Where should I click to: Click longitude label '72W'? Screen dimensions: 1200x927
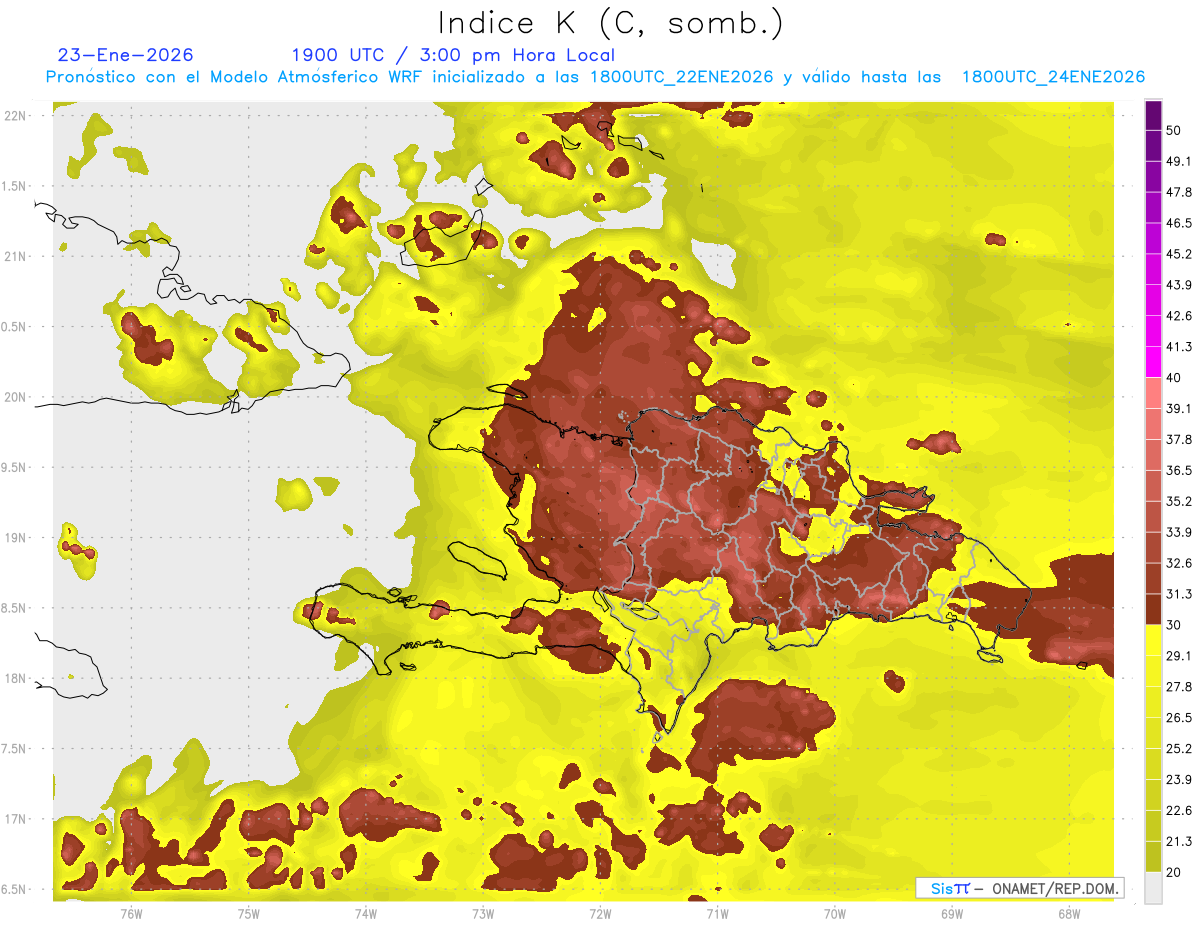tap(600, 913)
